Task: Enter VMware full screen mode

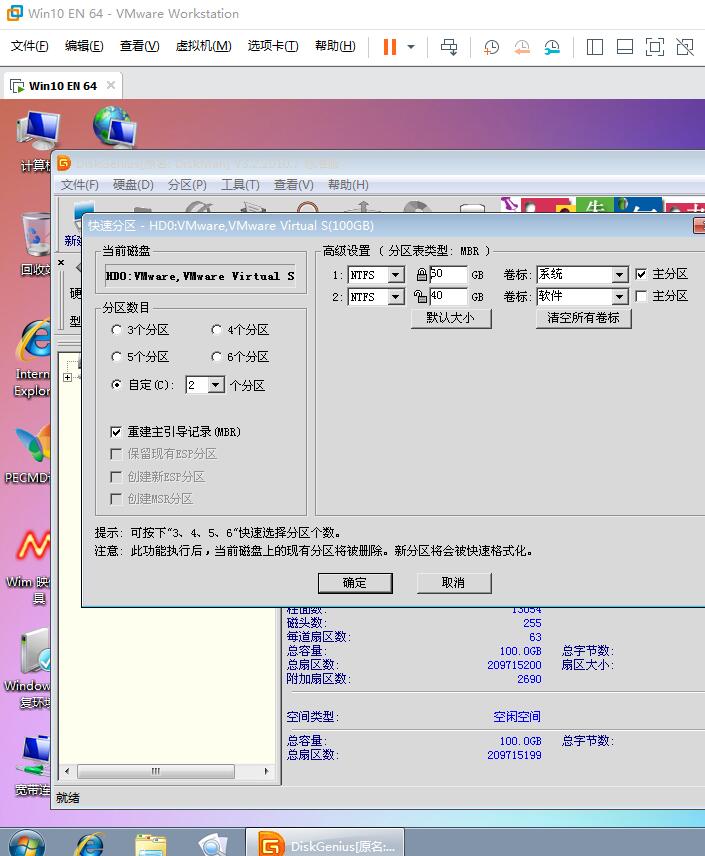Action: tap(655, 47)
